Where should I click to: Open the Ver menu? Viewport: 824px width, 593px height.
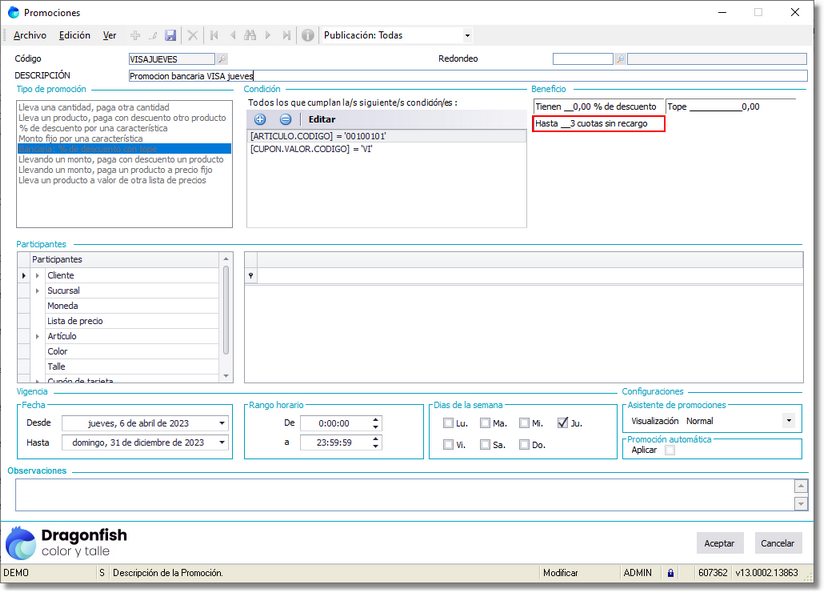(x=109, y=35)
